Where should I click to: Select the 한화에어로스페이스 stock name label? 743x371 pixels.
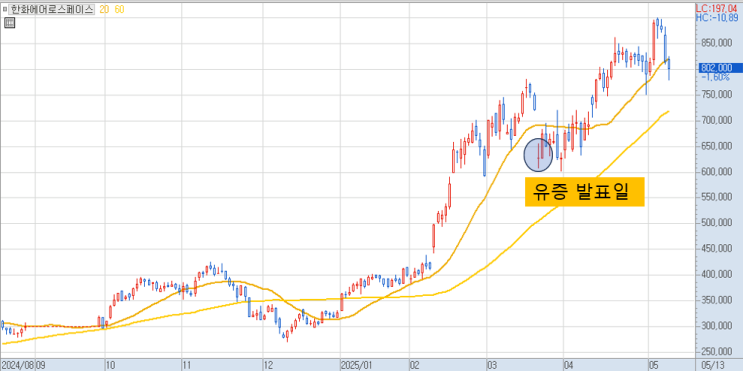[52, 9]
